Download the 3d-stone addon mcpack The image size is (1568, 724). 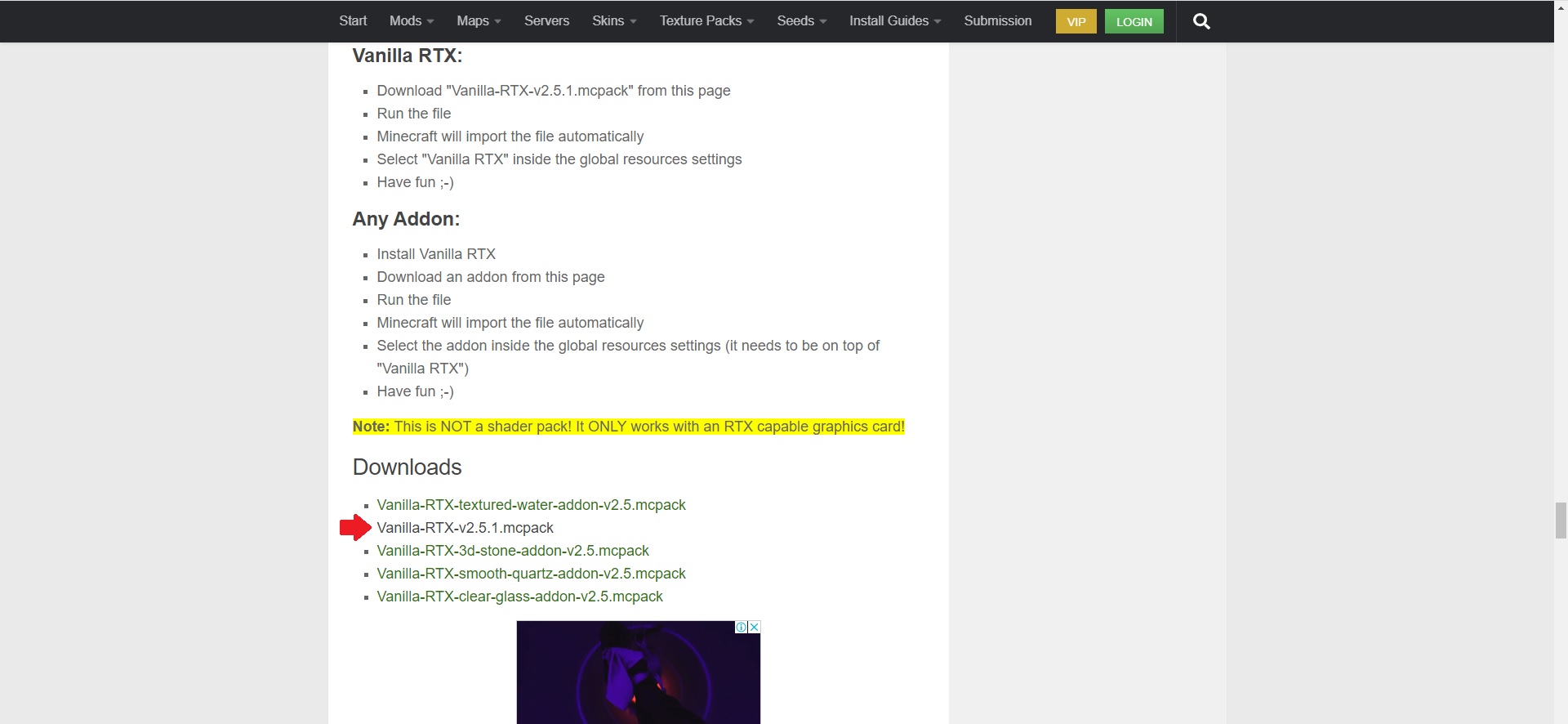pos(513,551)
